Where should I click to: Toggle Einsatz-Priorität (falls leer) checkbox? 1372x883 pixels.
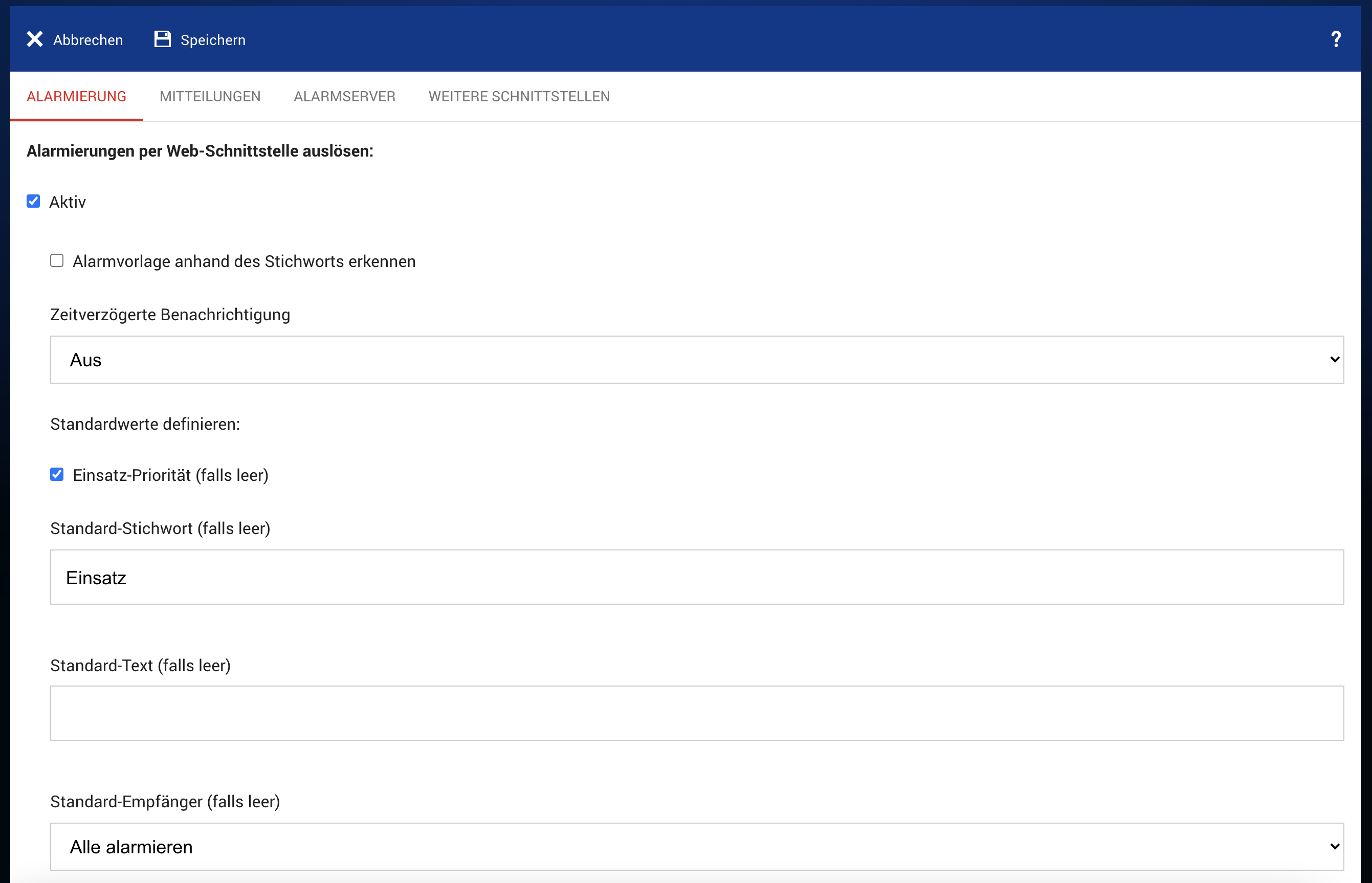pos(57,475)
